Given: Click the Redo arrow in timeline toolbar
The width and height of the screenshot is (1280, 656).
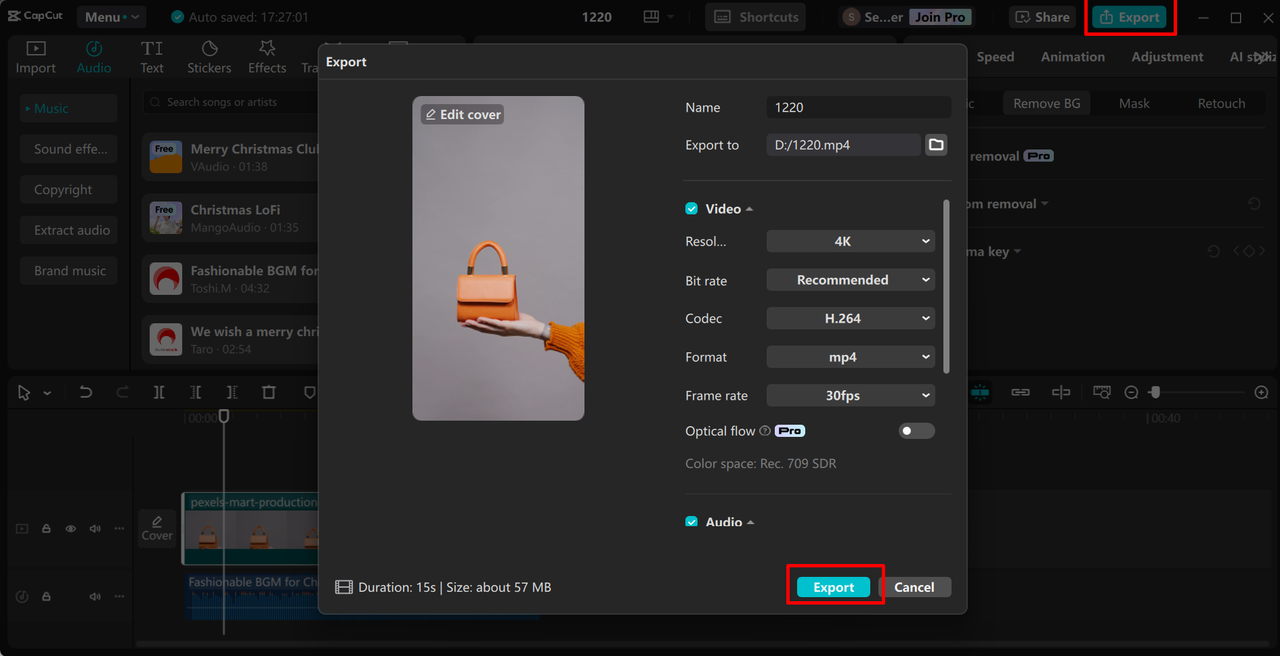Looking at the screenshot, I should point(122,393).
